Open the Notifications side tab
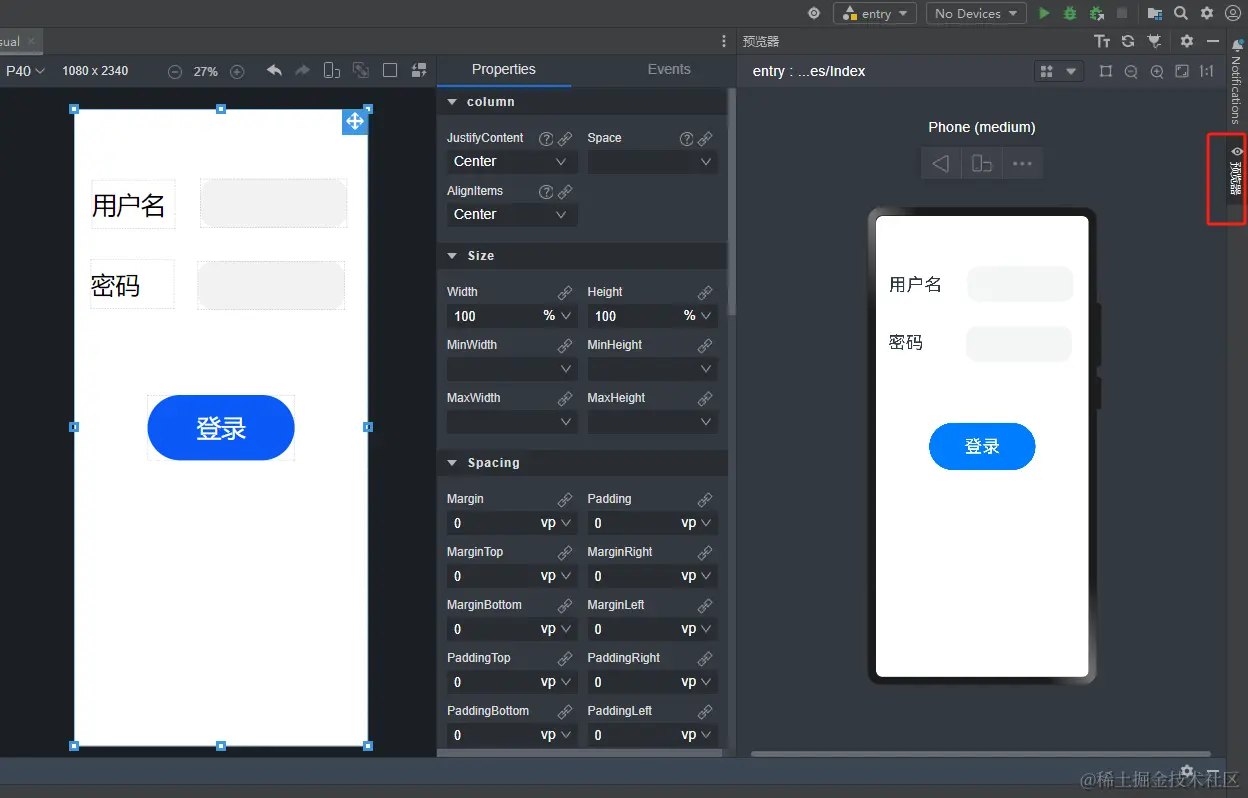The height and width of the screenshot is (798, 1248). click(1236, 80)
